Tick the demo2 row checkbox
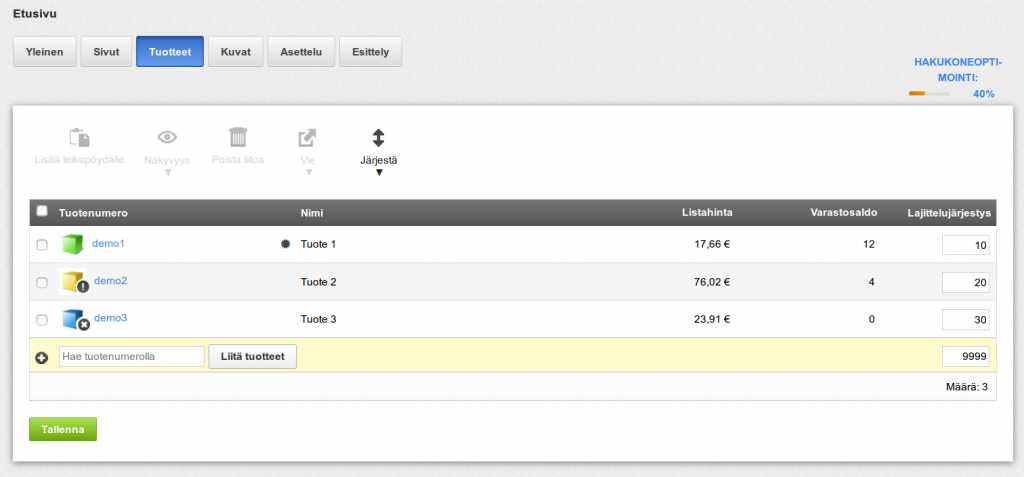 41,282
